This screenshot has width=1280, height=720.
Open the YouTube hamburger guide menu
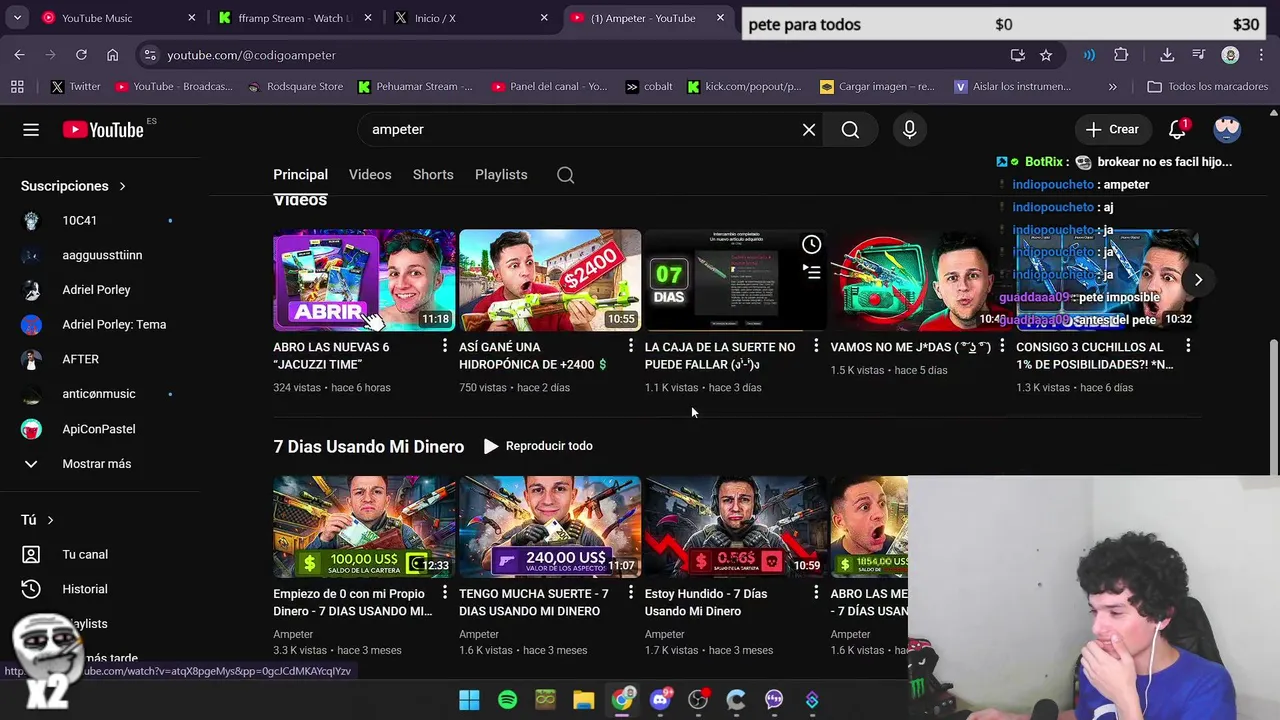coord(31,129)
